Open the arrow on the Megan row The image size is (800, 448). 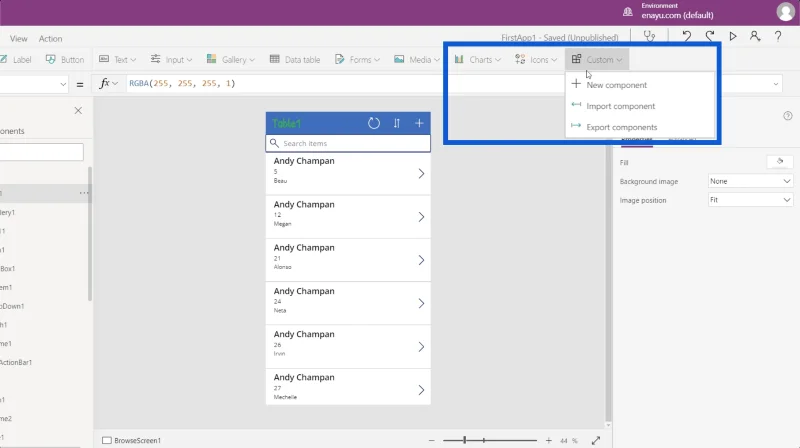[x=421, y=217]
